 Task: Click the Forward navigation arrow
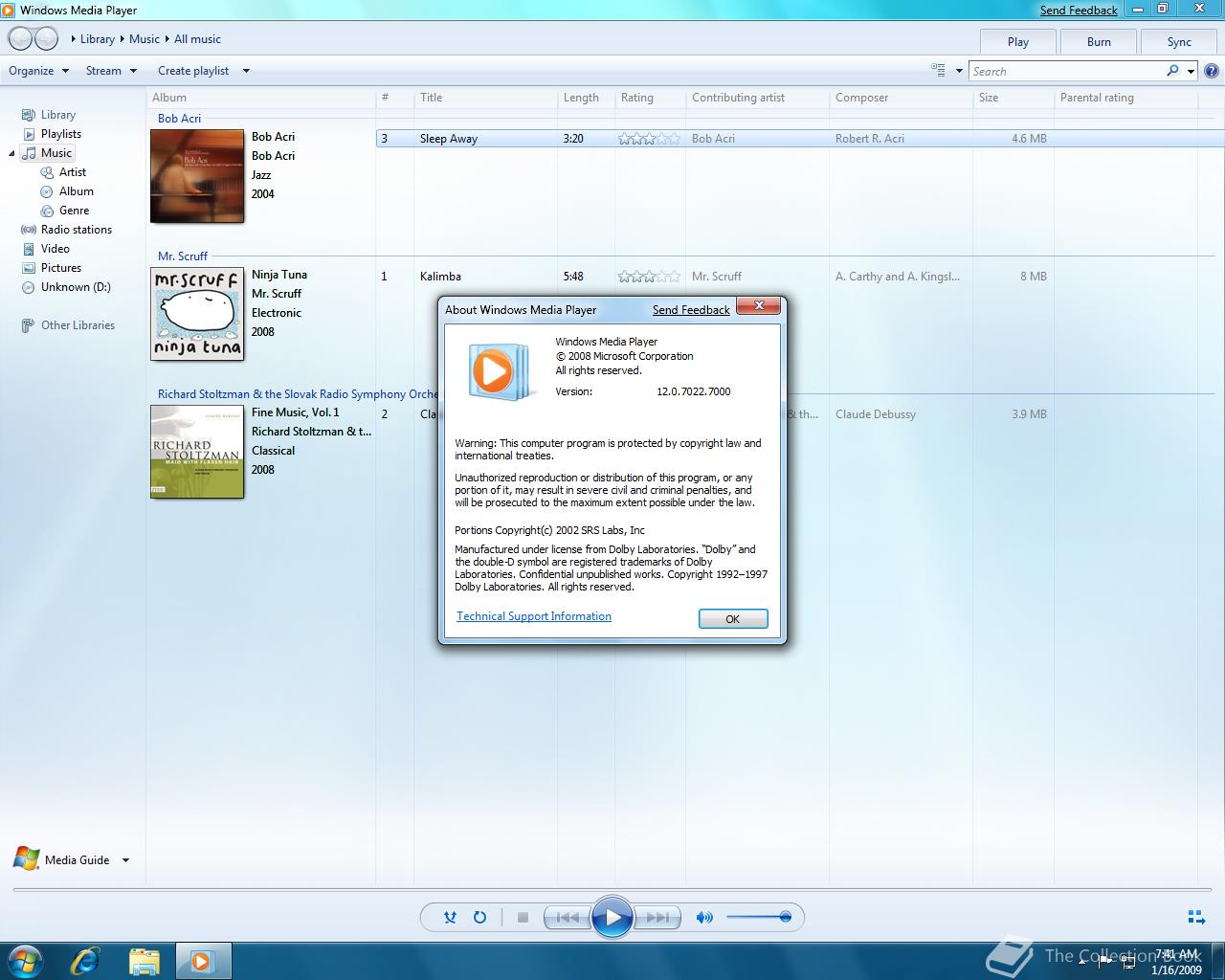46,38
